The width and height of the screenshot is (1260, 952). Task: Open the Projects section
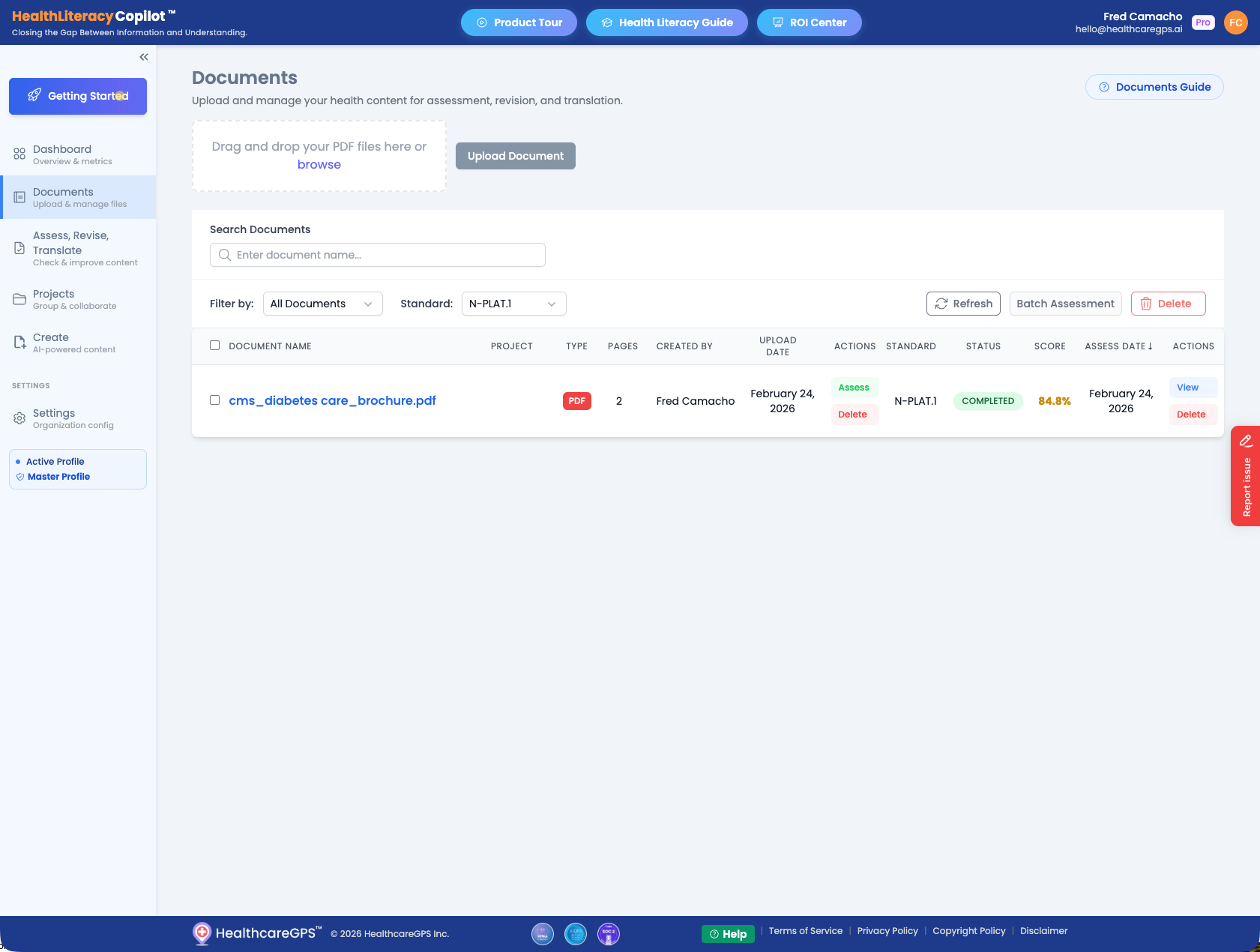[53, 299]
